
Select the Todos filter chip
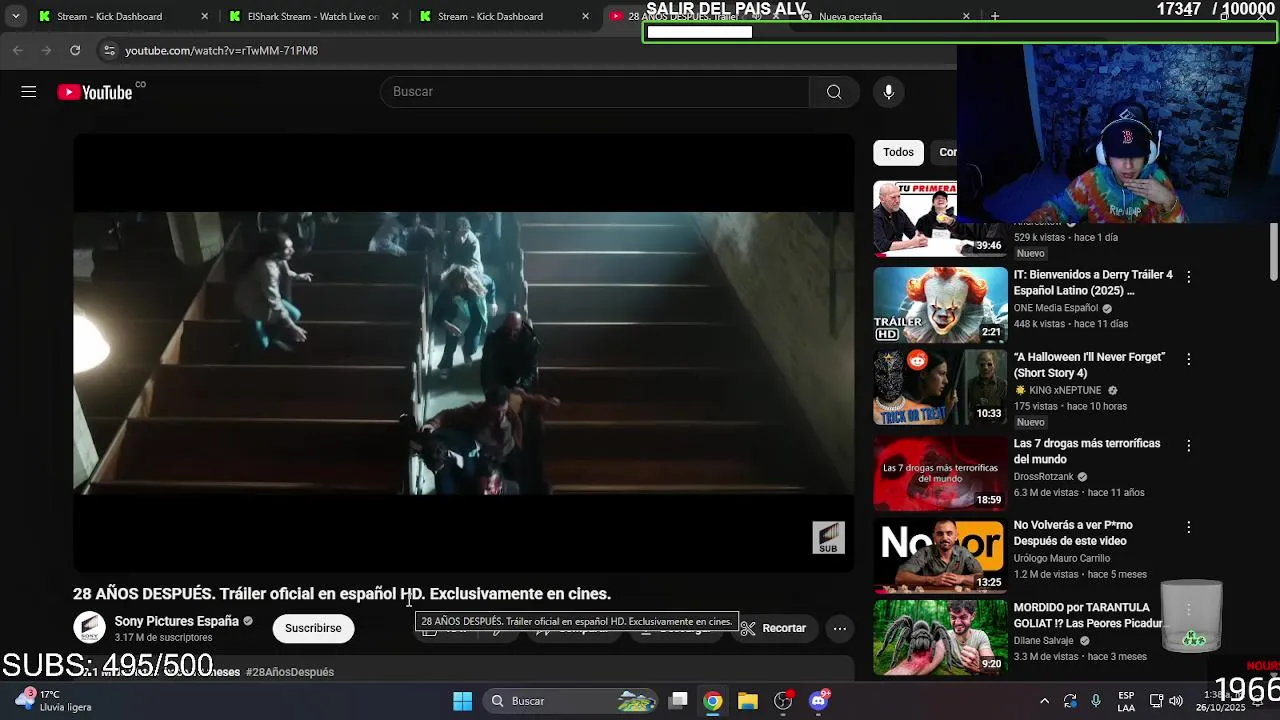(x=898, y=152)
